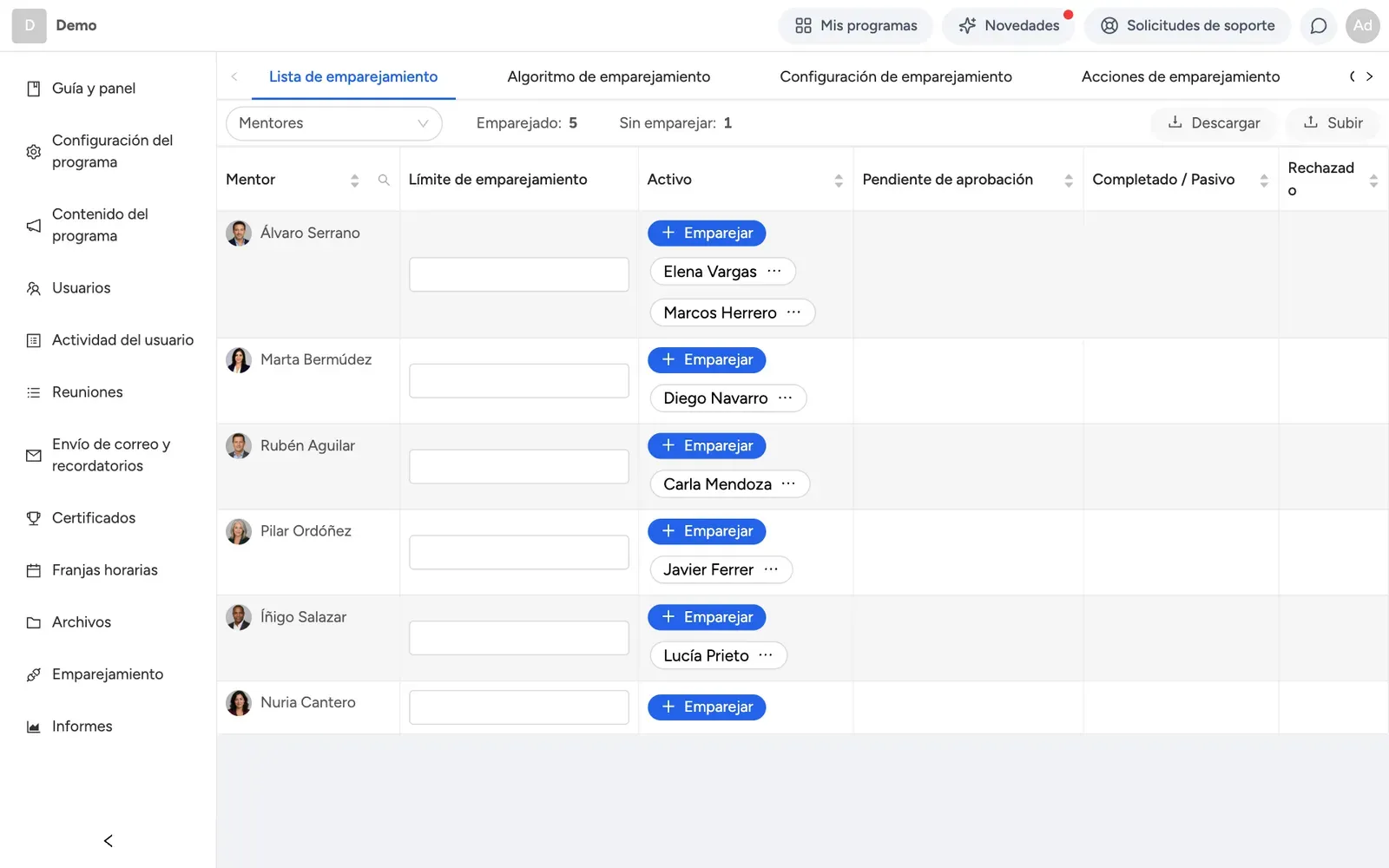Open options for Elena Vargas match
The height and width of the screenshot is (868, 1389).
(774, 271)
